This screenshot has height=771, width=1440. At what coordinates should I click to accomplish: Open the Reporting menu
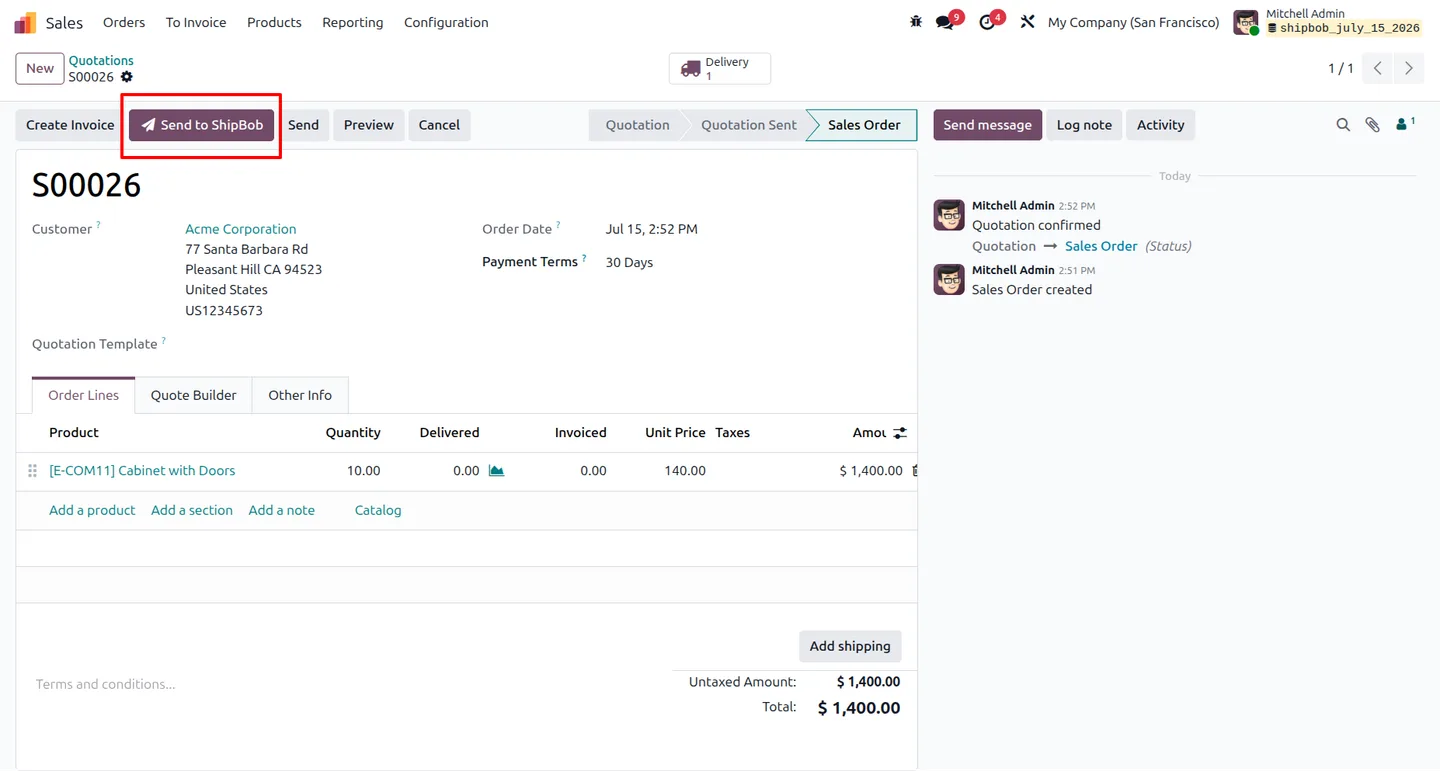point(352,22)
